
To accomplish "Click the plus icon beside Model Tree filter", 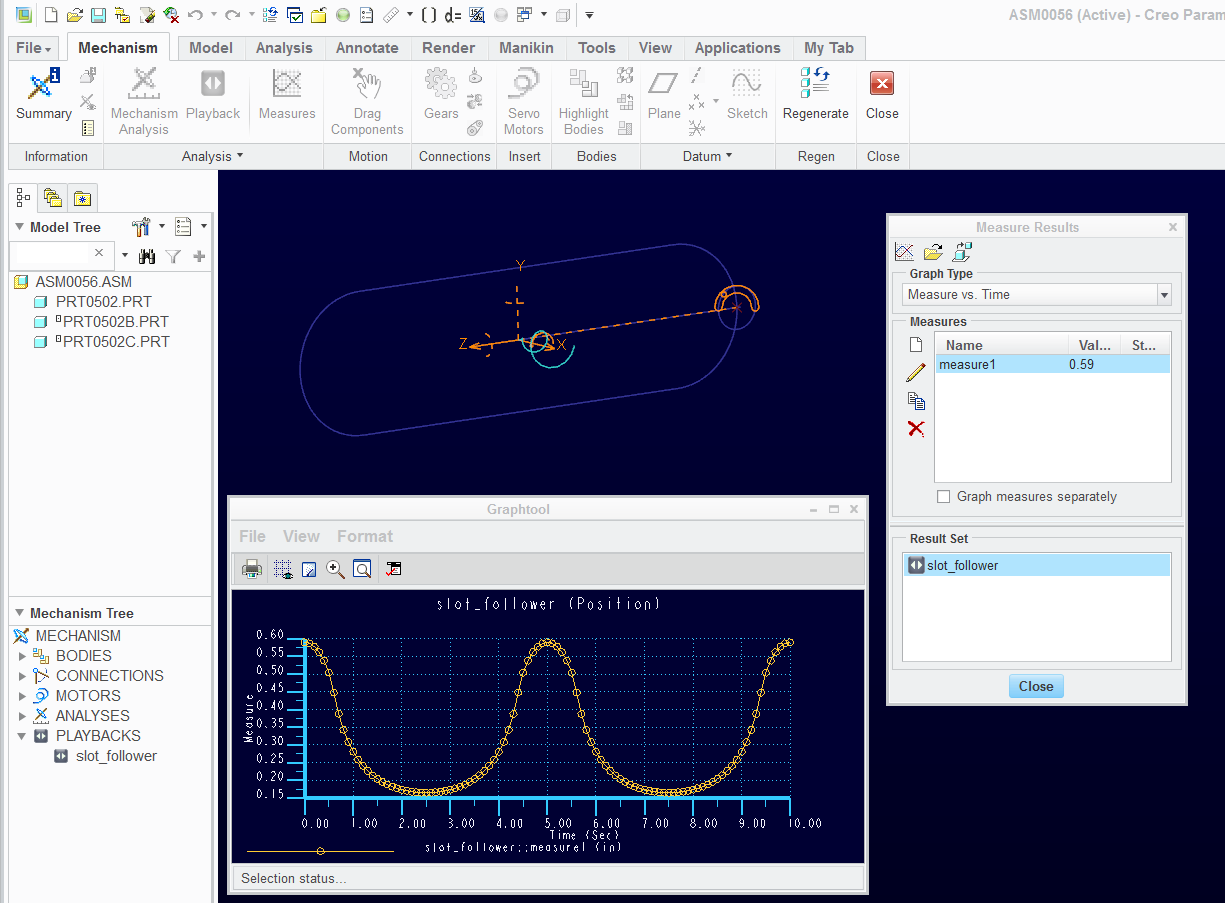I will pos(199,257).
